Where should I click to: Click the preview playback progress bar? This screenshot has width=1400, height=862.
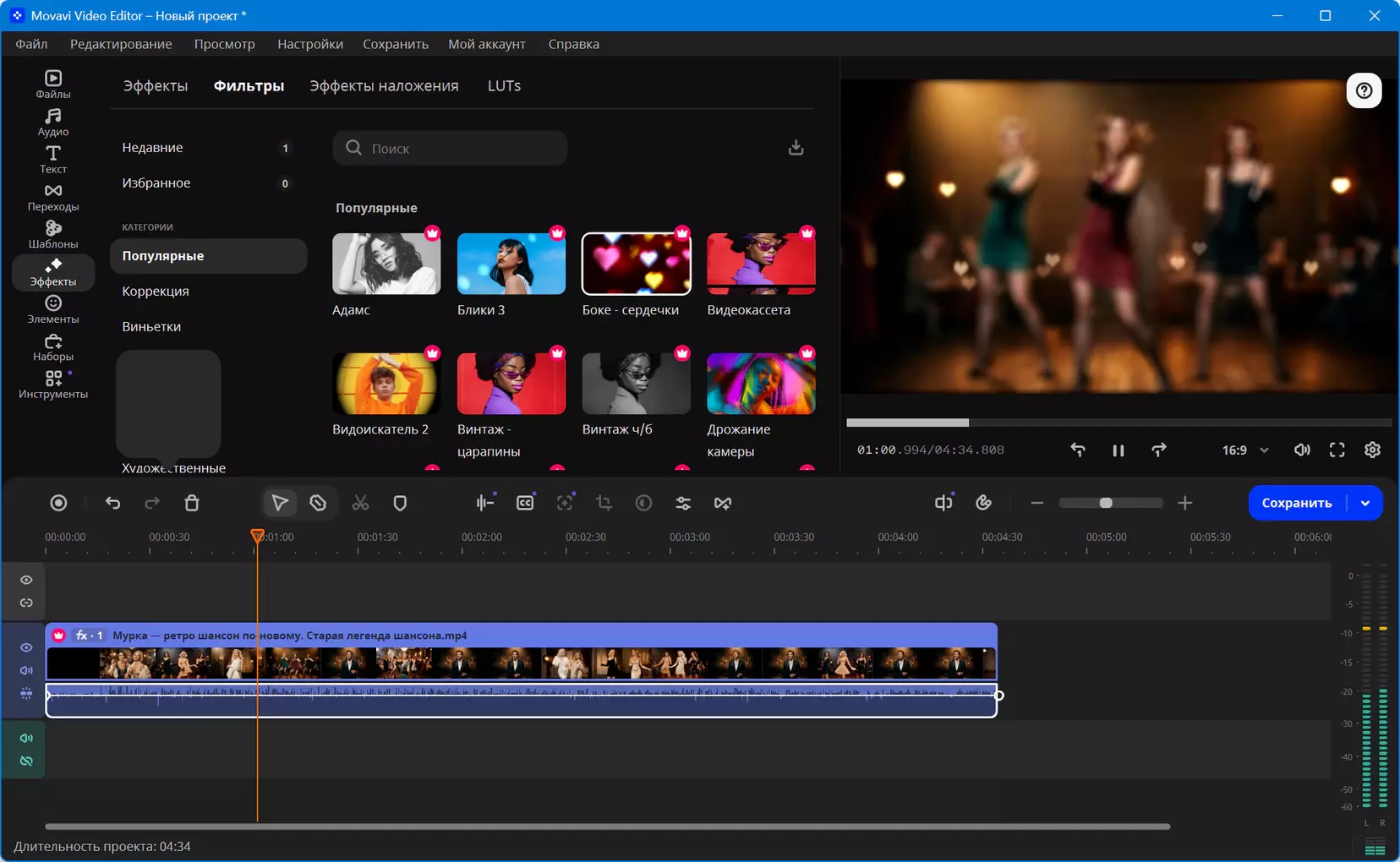(x=1118, y=423)
